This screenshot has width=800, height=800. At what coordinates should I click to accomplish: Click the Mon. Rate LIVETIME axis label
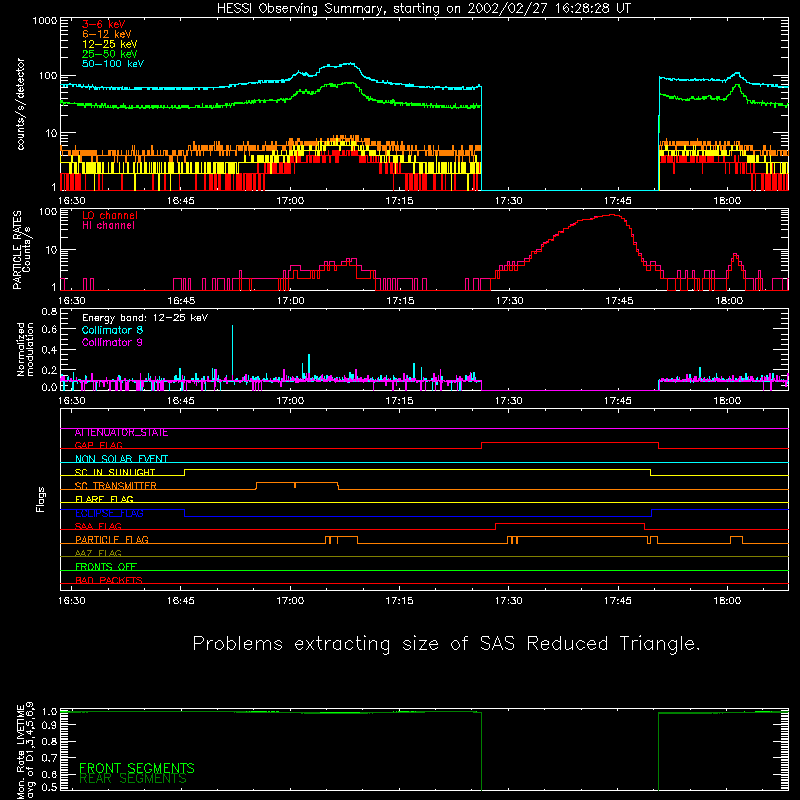point(25,750)
